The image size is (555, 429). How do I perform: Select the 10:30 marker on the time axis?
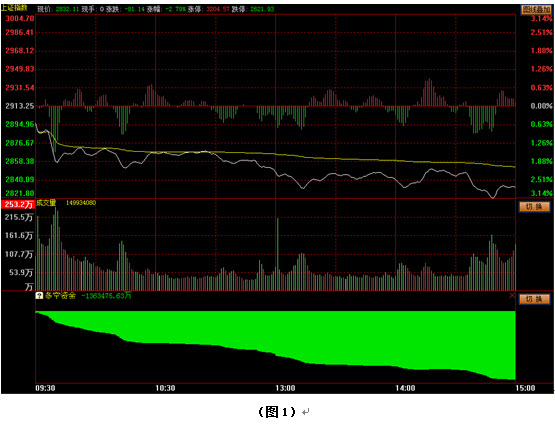coord(165,388)
